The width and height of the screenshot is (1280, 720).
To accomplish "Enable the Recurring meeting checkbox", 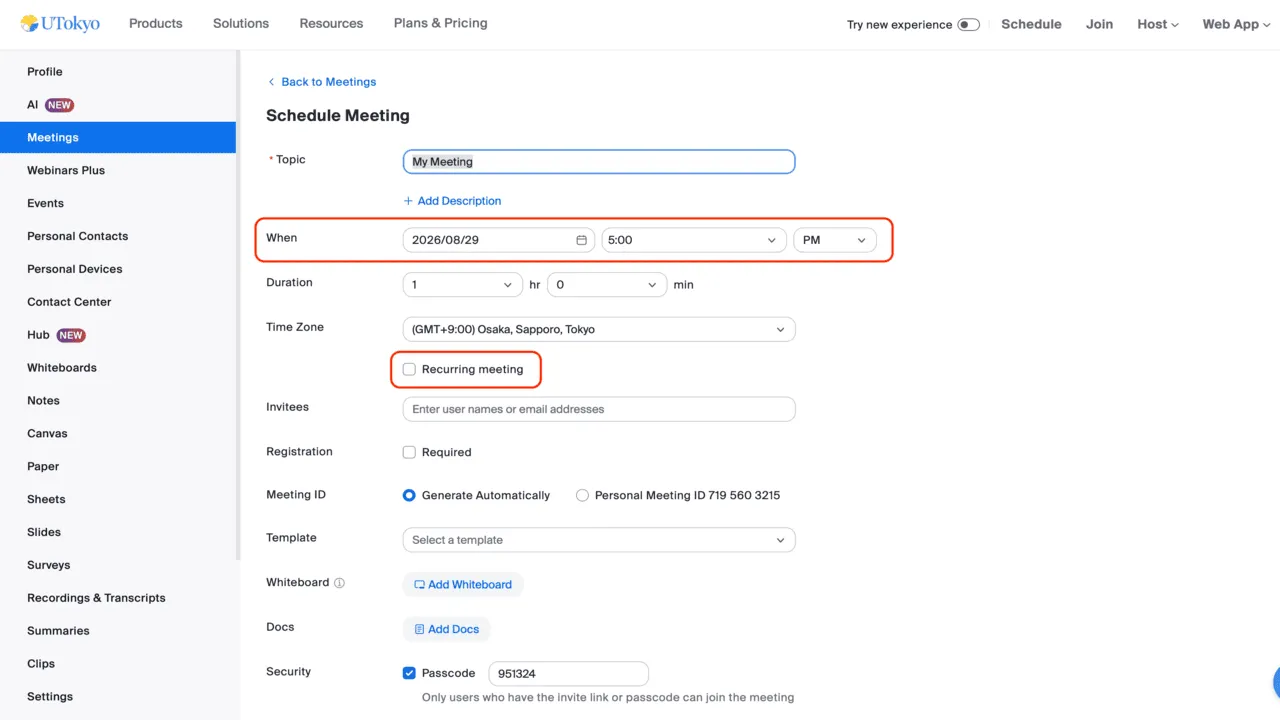I will click(409, 369).
